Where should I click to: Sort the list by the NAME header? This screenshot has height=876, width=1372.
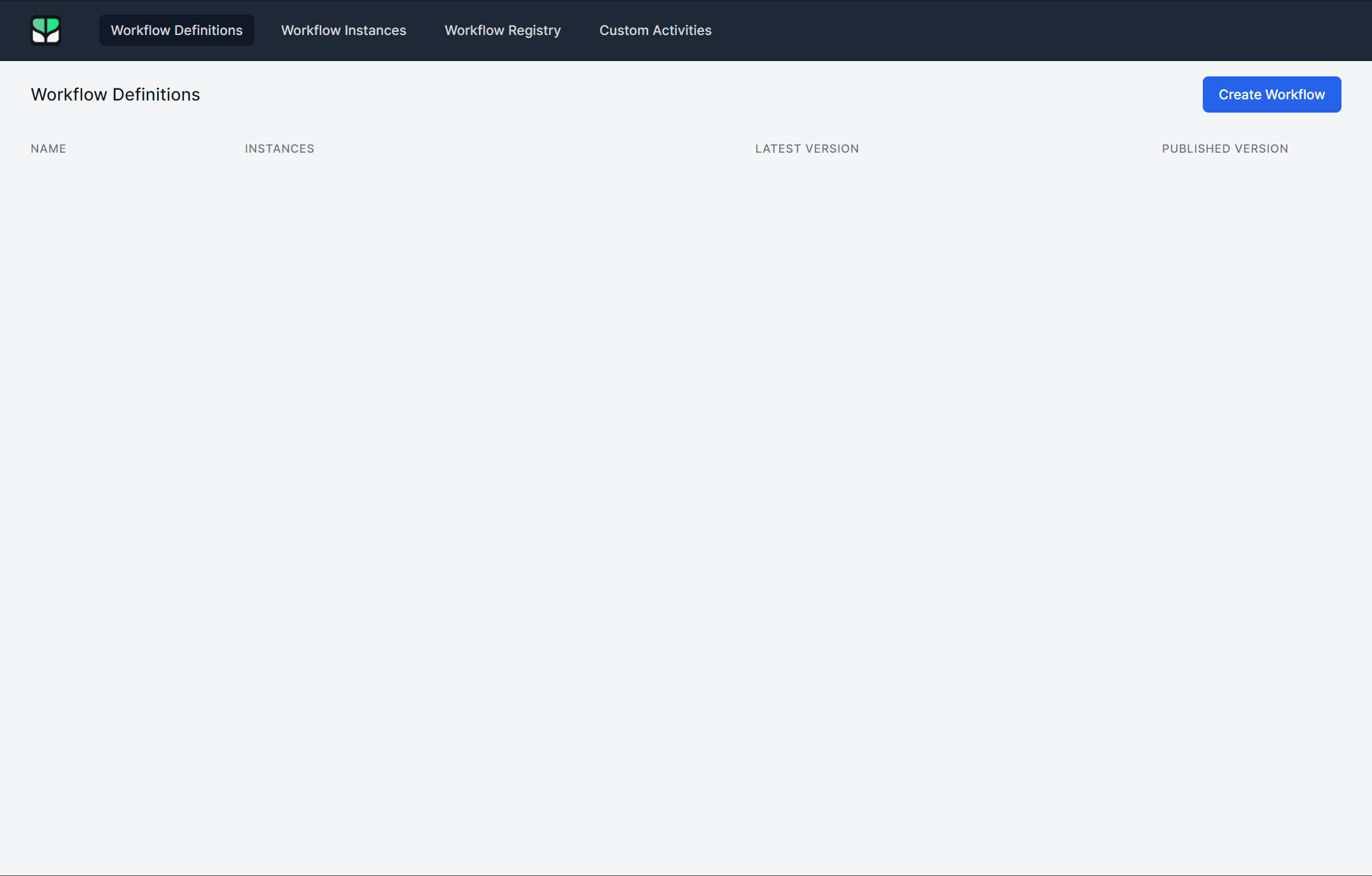[48, 149]
